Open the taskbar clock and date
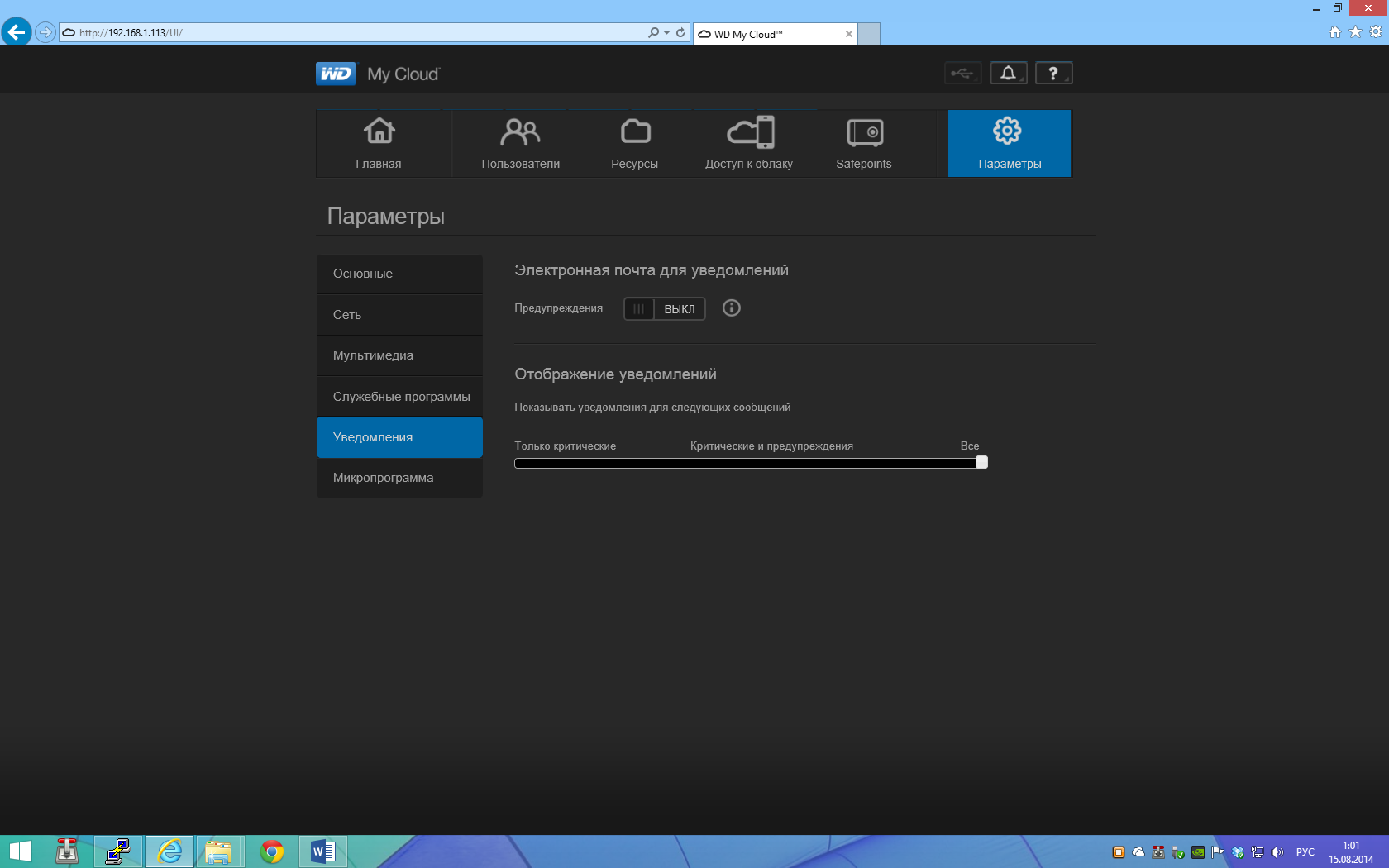The image size is (1389, 868). click(1351, 852)
